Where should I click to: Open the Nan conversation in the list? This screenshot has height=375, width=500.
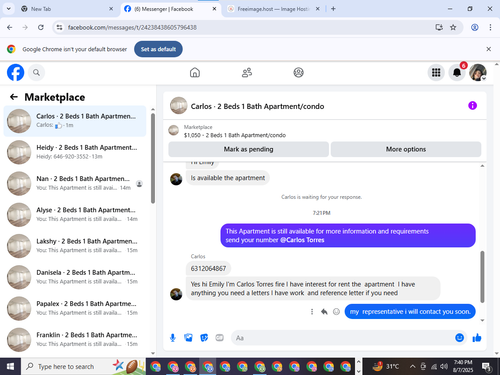75,183
